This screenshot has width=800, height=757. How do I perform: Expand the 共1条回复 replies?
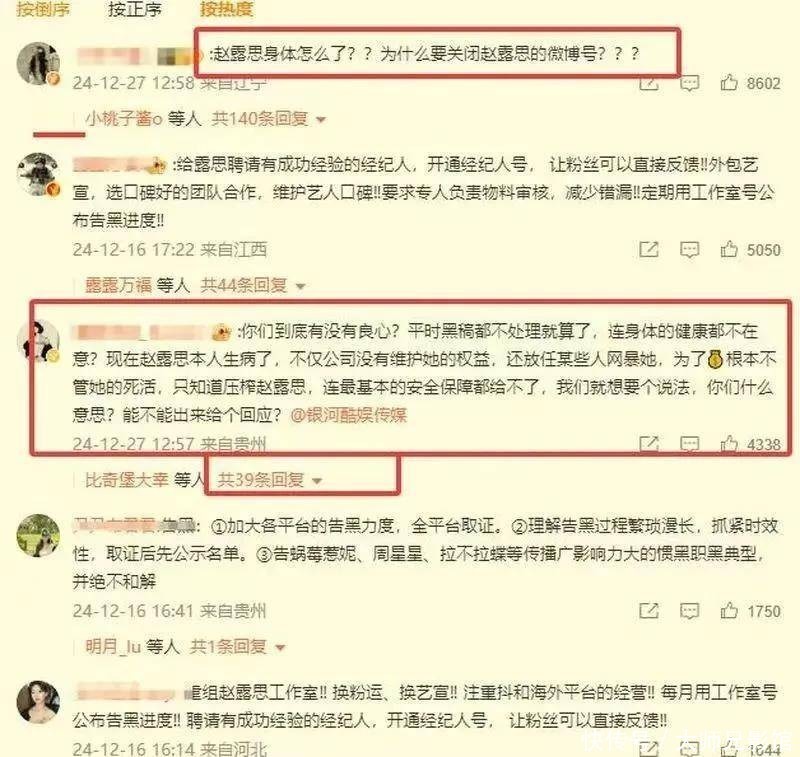point(237,647)
